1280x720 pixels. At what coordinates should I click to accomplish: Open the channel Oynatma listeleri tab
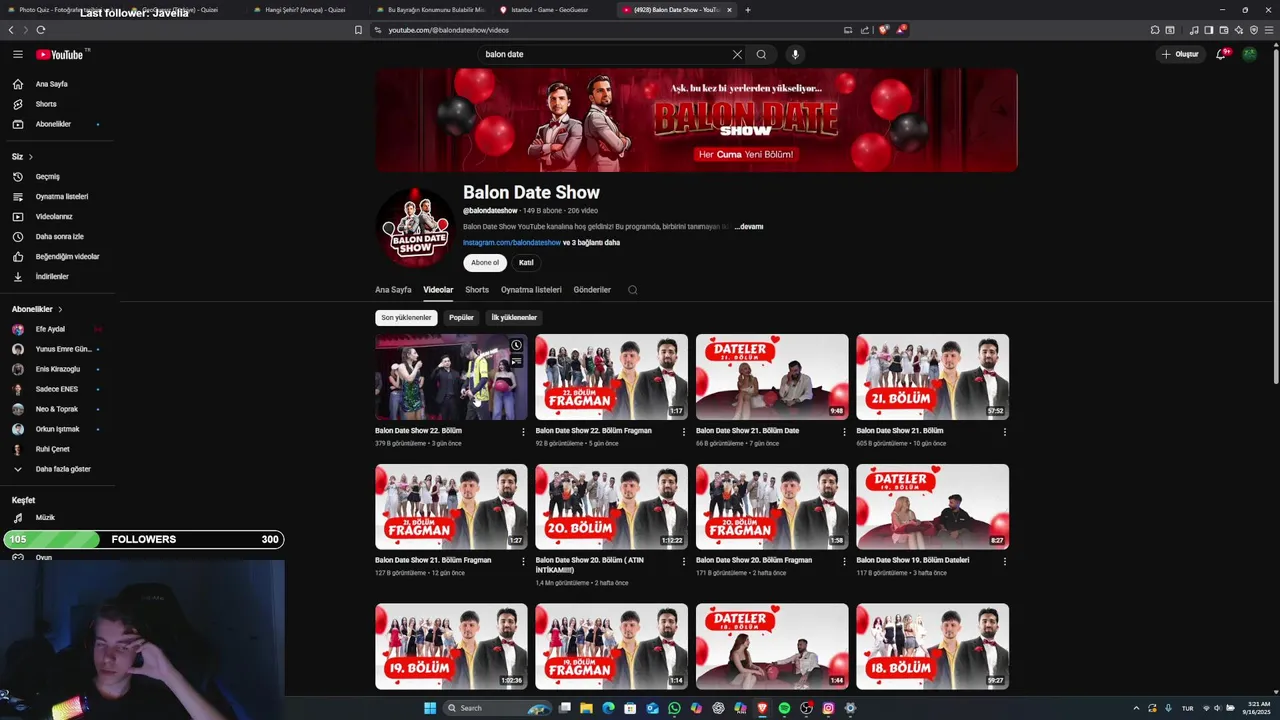pyautogui.click(x=531, y=290)
